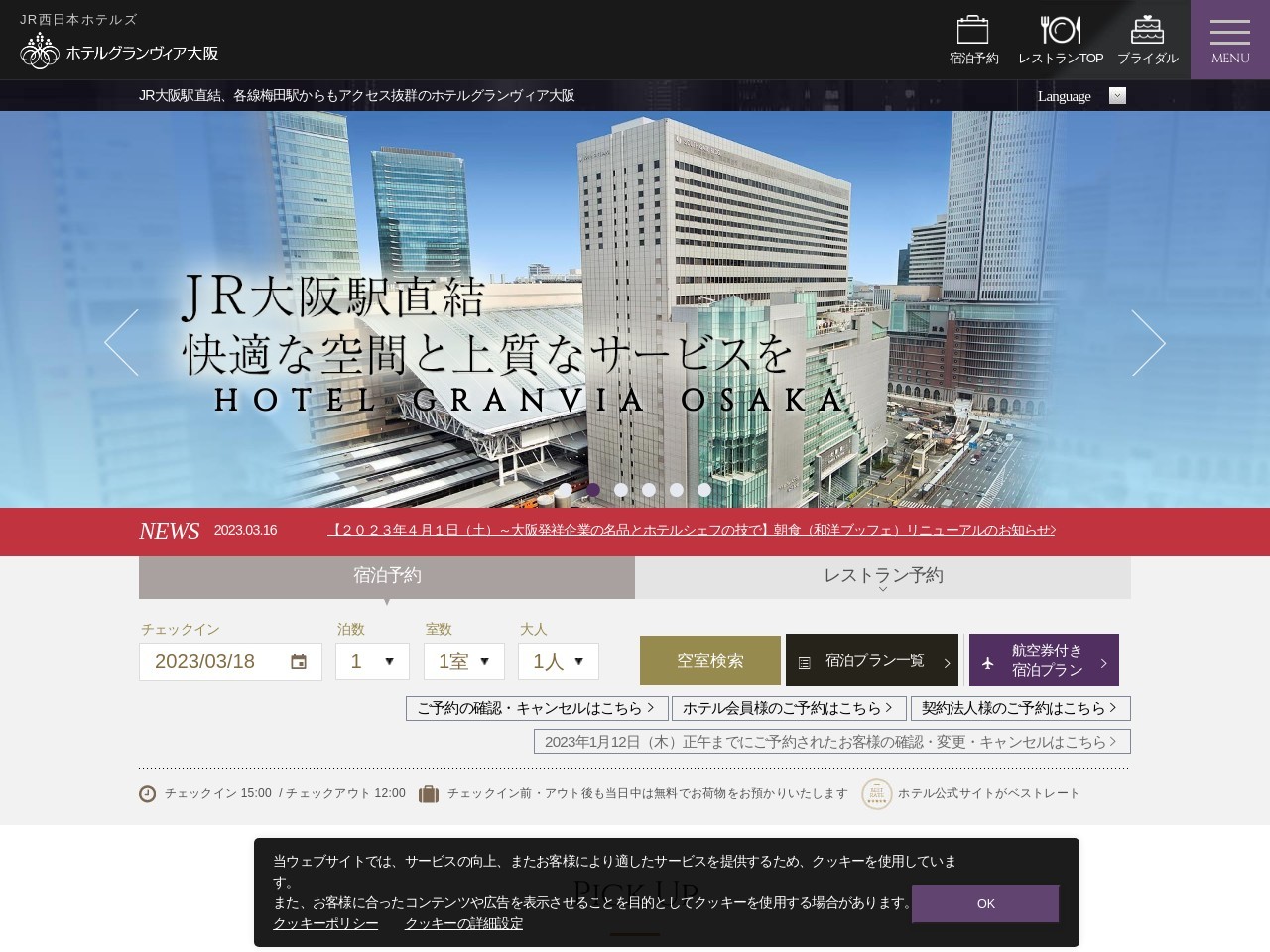Open the 航空券付き宿泊プラン button
This screenshot has height=952, width=1270.
click(1044, 660)
